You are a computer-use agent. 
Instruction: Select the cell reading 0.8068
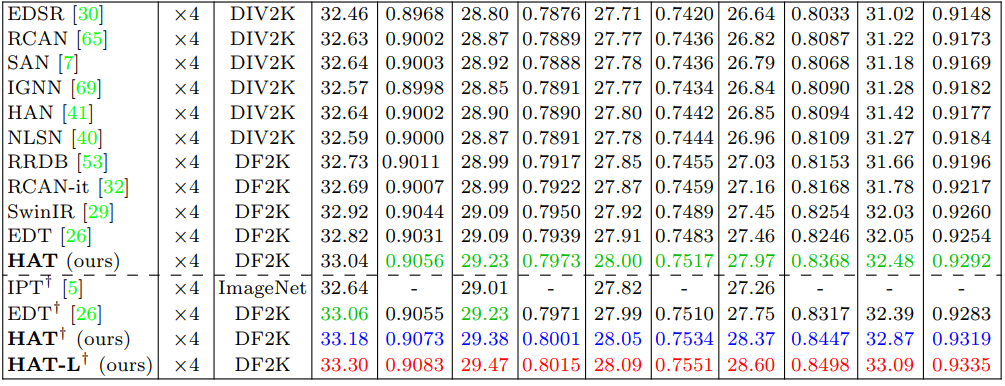(820, 64)
